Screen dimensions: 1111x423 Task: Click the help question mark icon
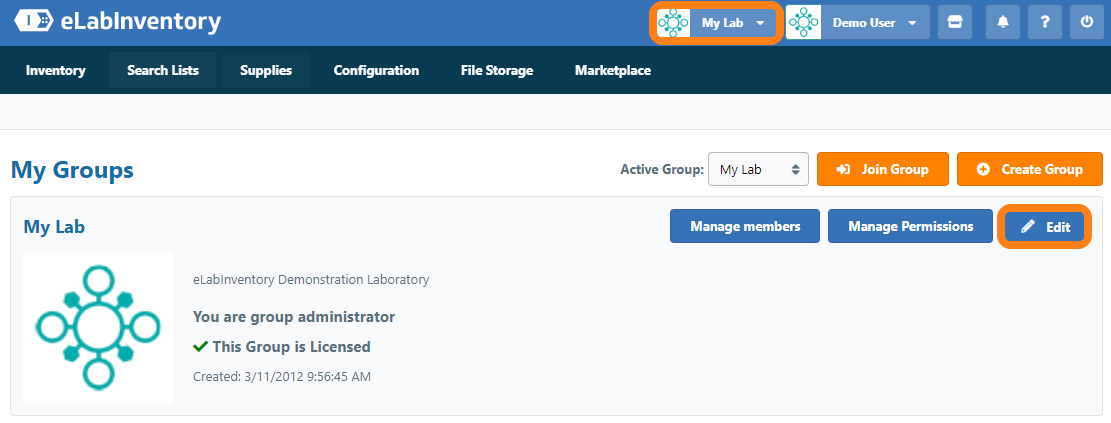(1044, 23)
